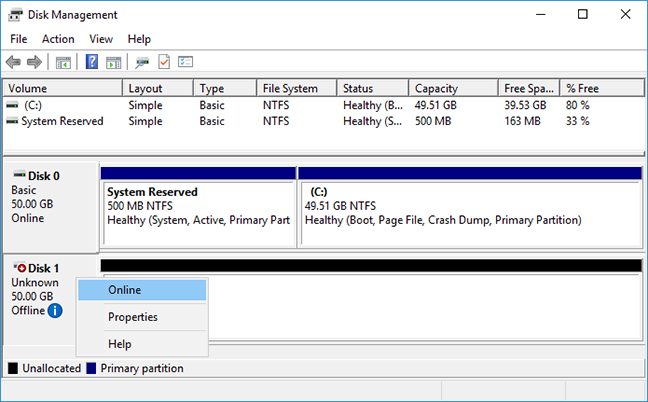
Task: Maximize the Disk Management window
Action: (x=583, y=14)
